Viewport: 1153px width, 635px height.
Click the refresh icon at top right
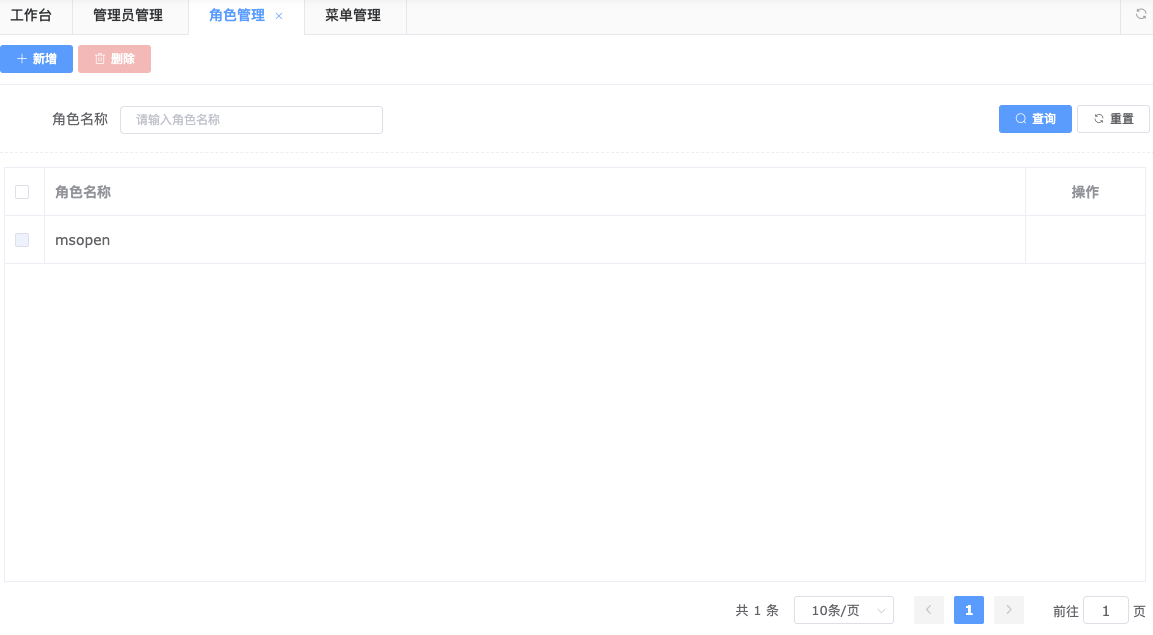(x=1140, y=15)
